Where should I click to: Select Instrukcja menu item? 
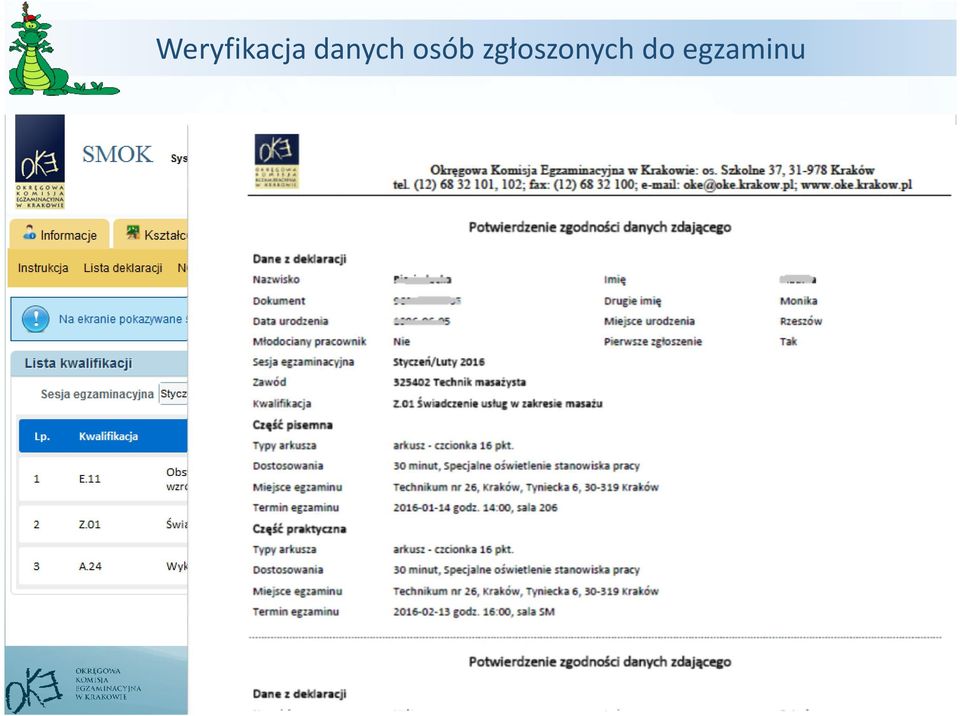(43, 268)
